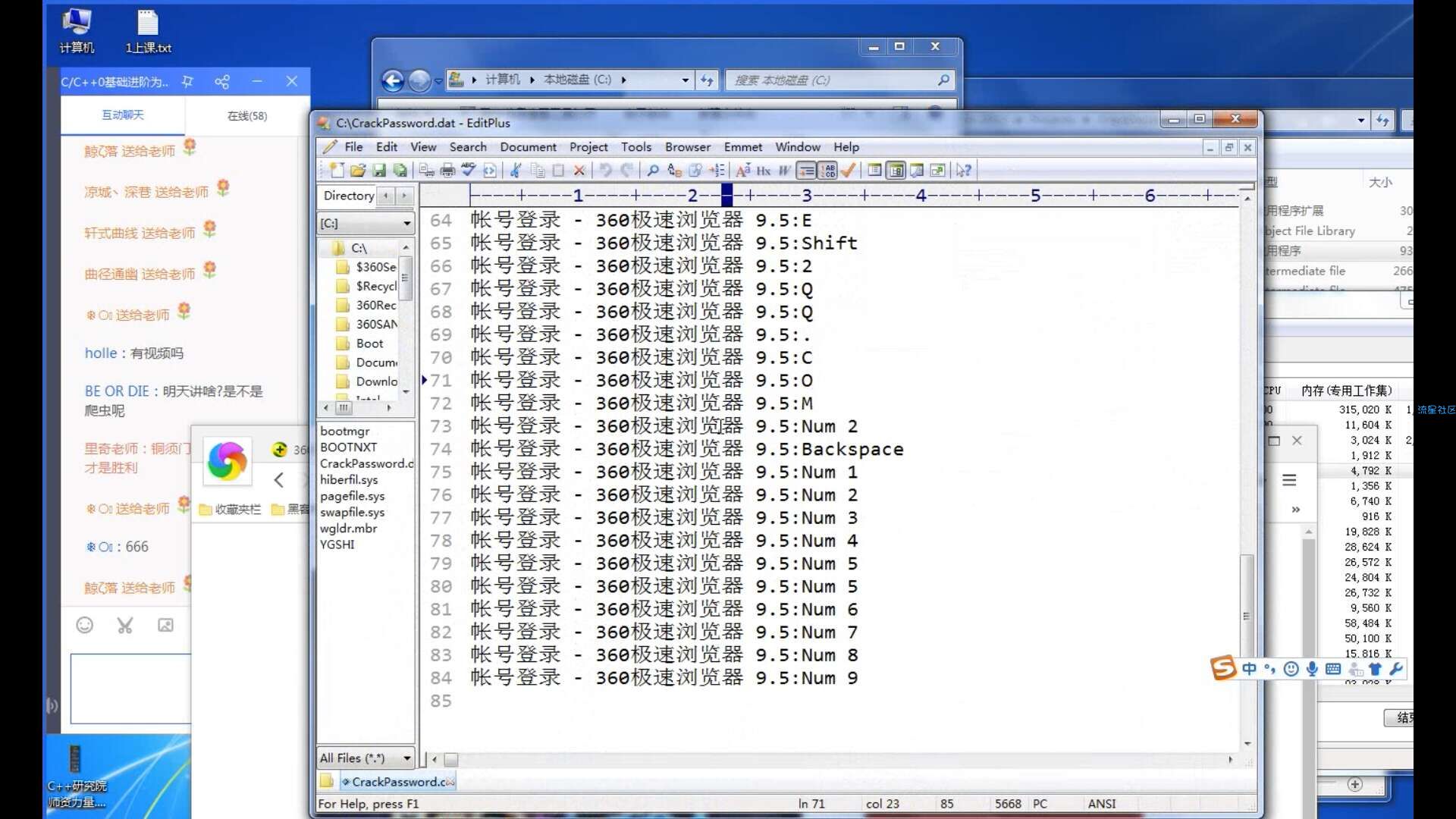Open the All Files (*.*) filter dropdown
1456x819 pixels.
pos(406,758)
